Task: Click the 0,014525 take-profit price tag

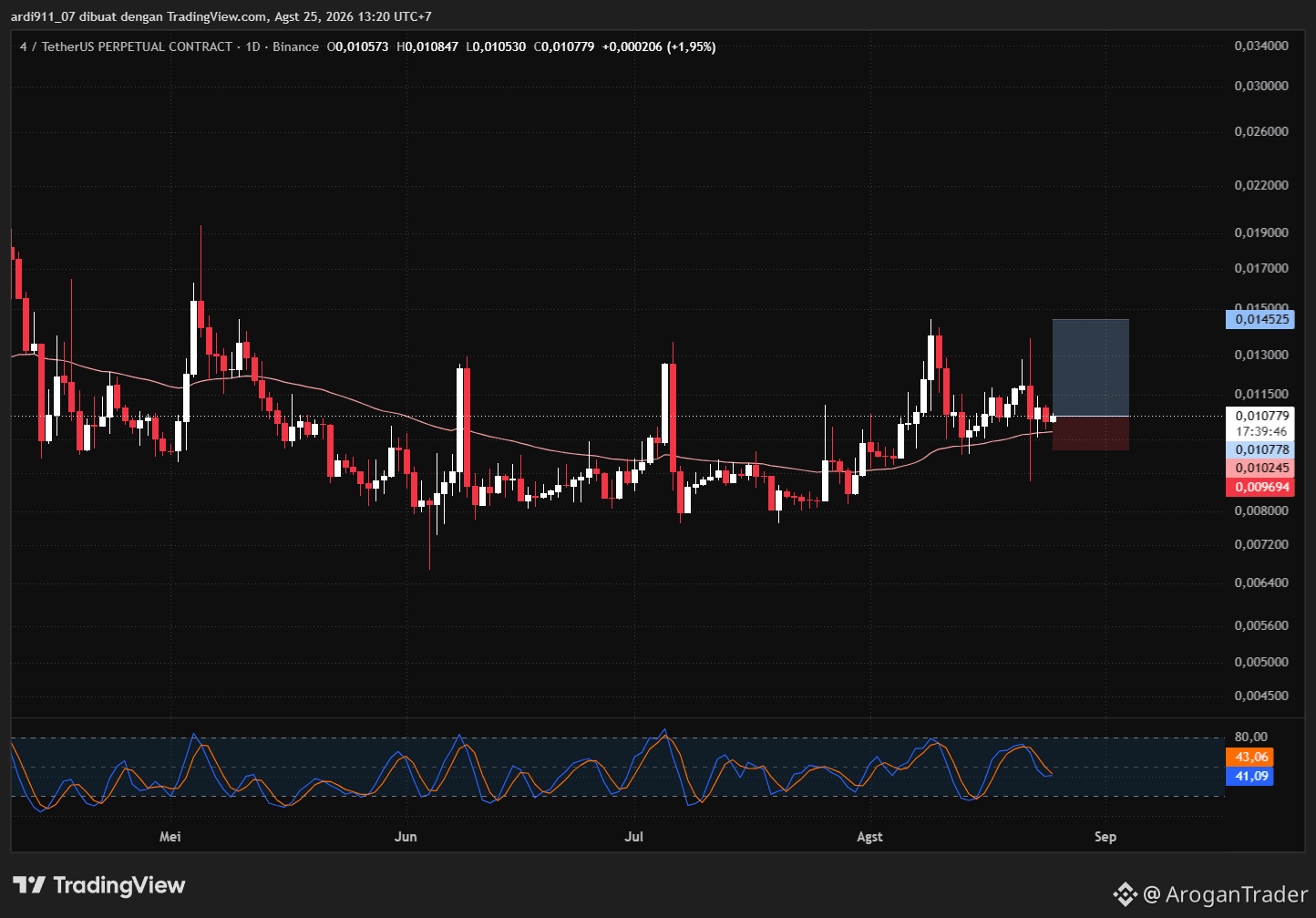Action: (1262, 319)
